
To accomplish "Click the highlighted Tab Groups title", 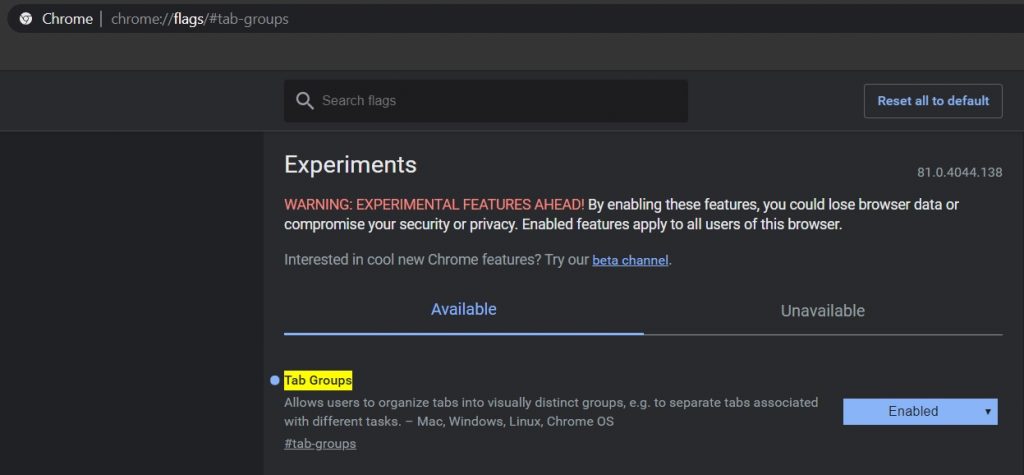I will (318, 380).
